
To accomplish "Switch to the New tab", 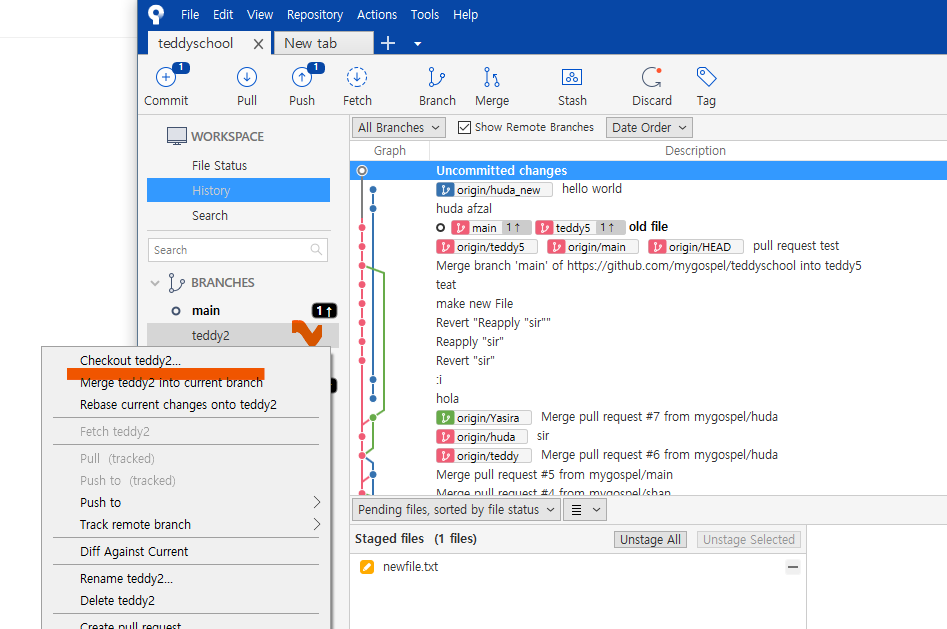I will [324, 44].
